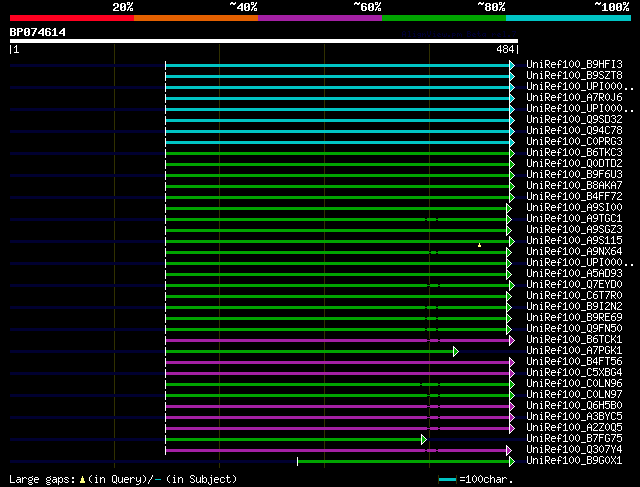Click the purple alignment bar for C5XBG4

[x=338, y=373]
